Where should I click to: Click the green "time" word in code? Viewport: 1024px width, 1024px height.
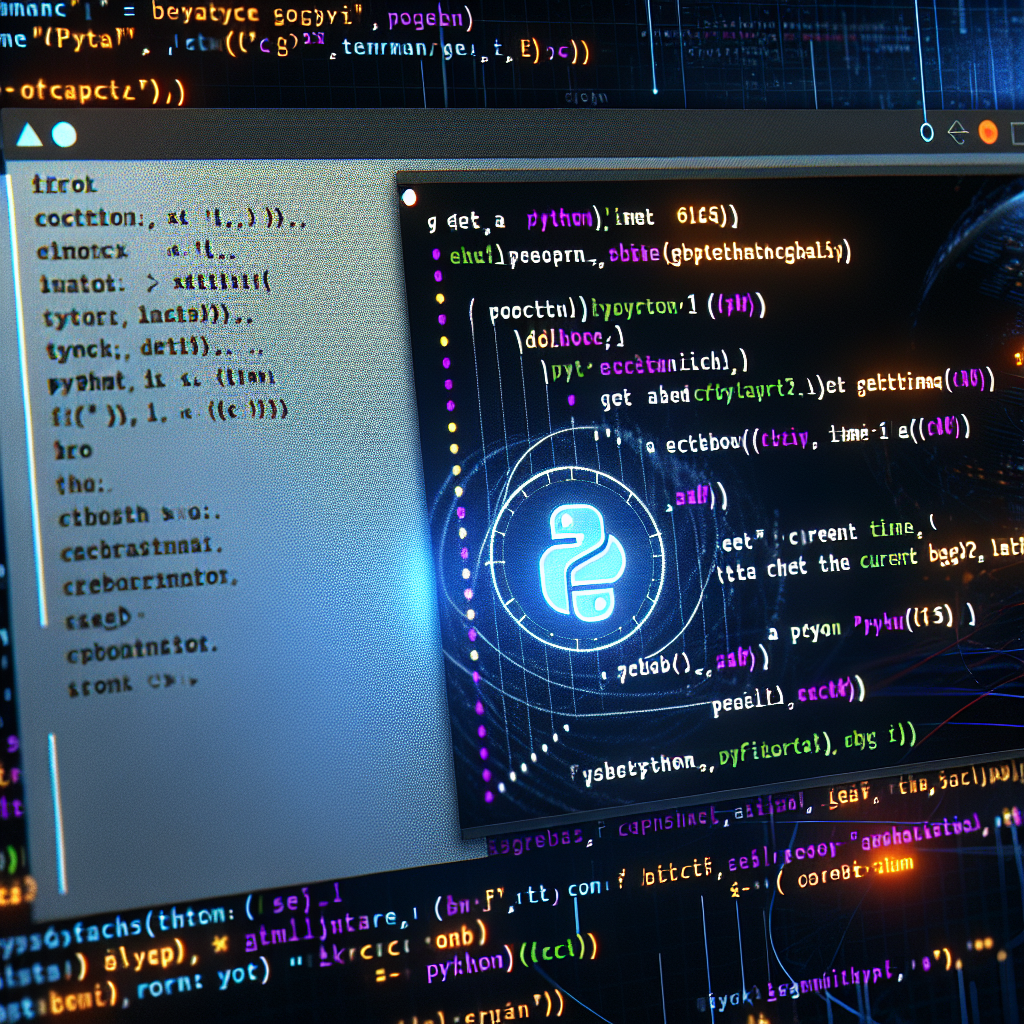pyautogui.click(x=892, y=529)
